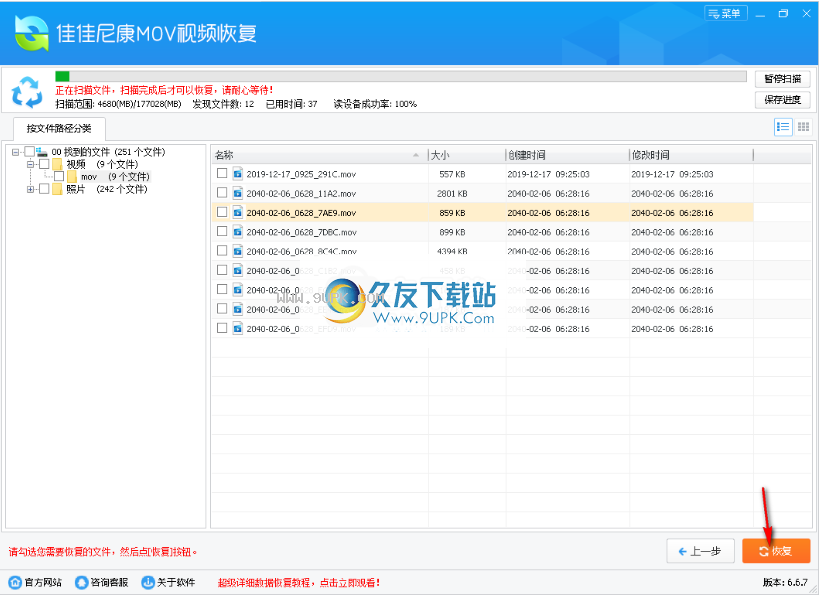Click the dotted tree connector before mov

tap(47, 176)
